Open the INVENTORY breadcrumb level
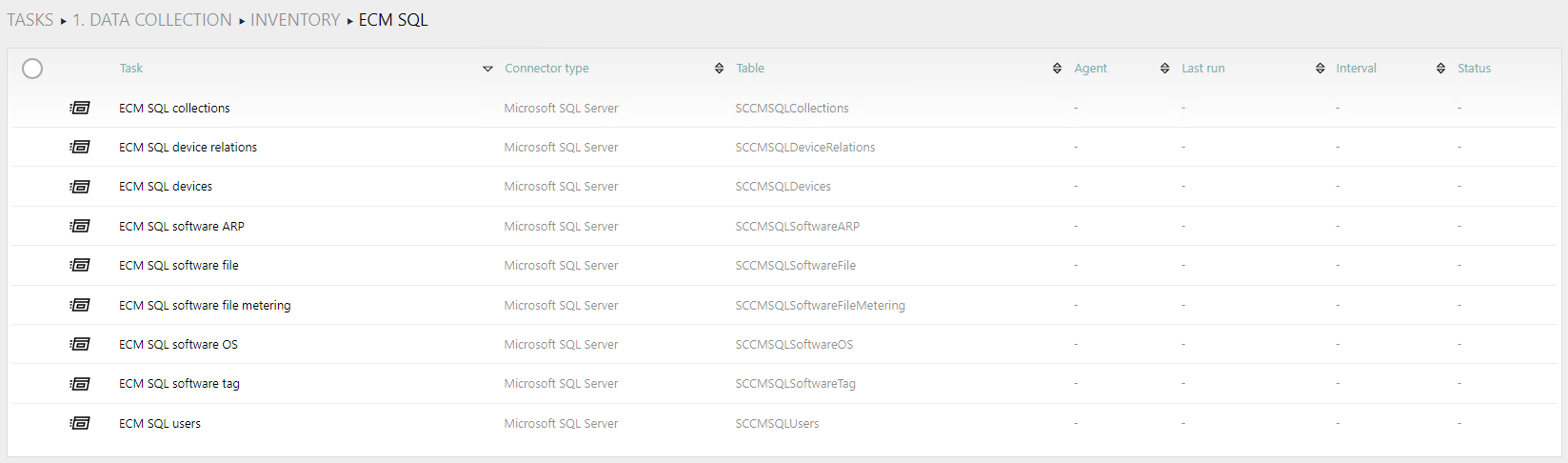Viewport: 1568px width, 463px height. click(295, 20)
